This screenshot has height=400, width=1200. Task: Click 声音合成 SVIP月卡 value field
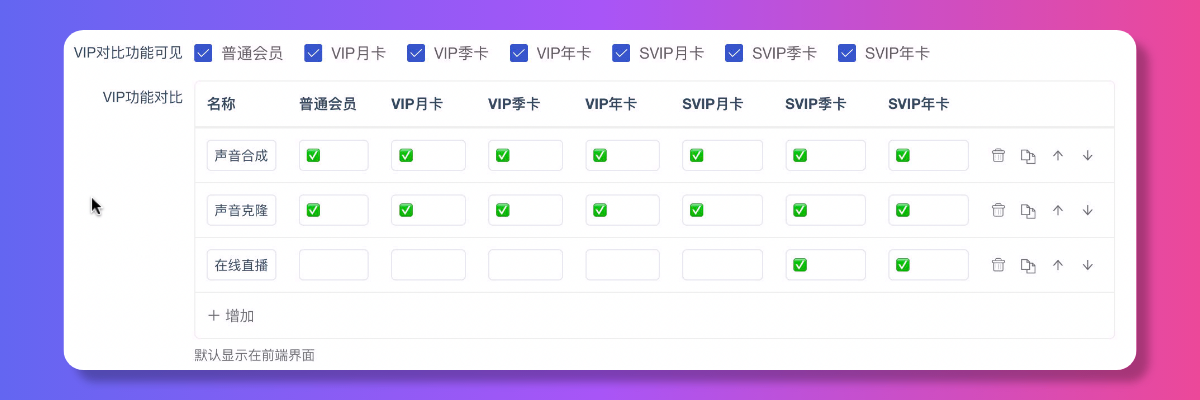pos(722,155)
